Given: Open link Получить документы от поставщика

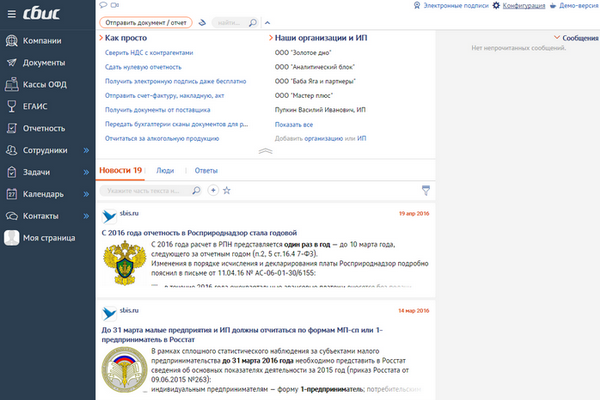Looking at the screenshot, I should click(157, 110).
